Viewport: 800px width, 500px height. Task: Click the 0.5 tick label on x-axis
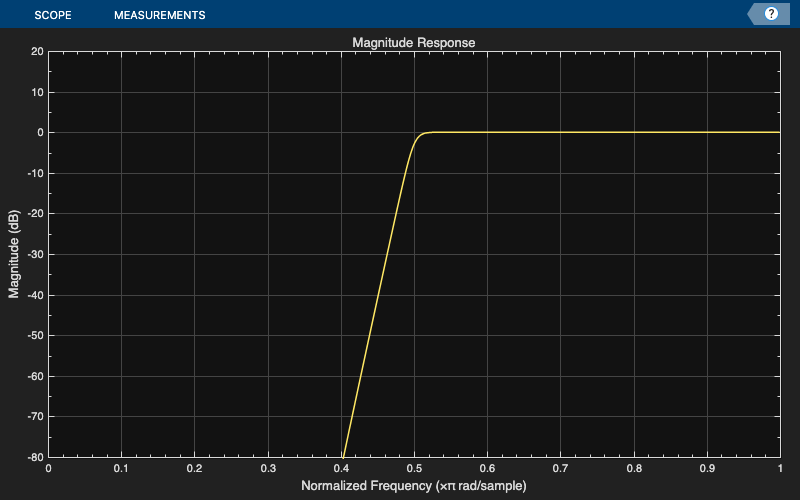point(414,468)
